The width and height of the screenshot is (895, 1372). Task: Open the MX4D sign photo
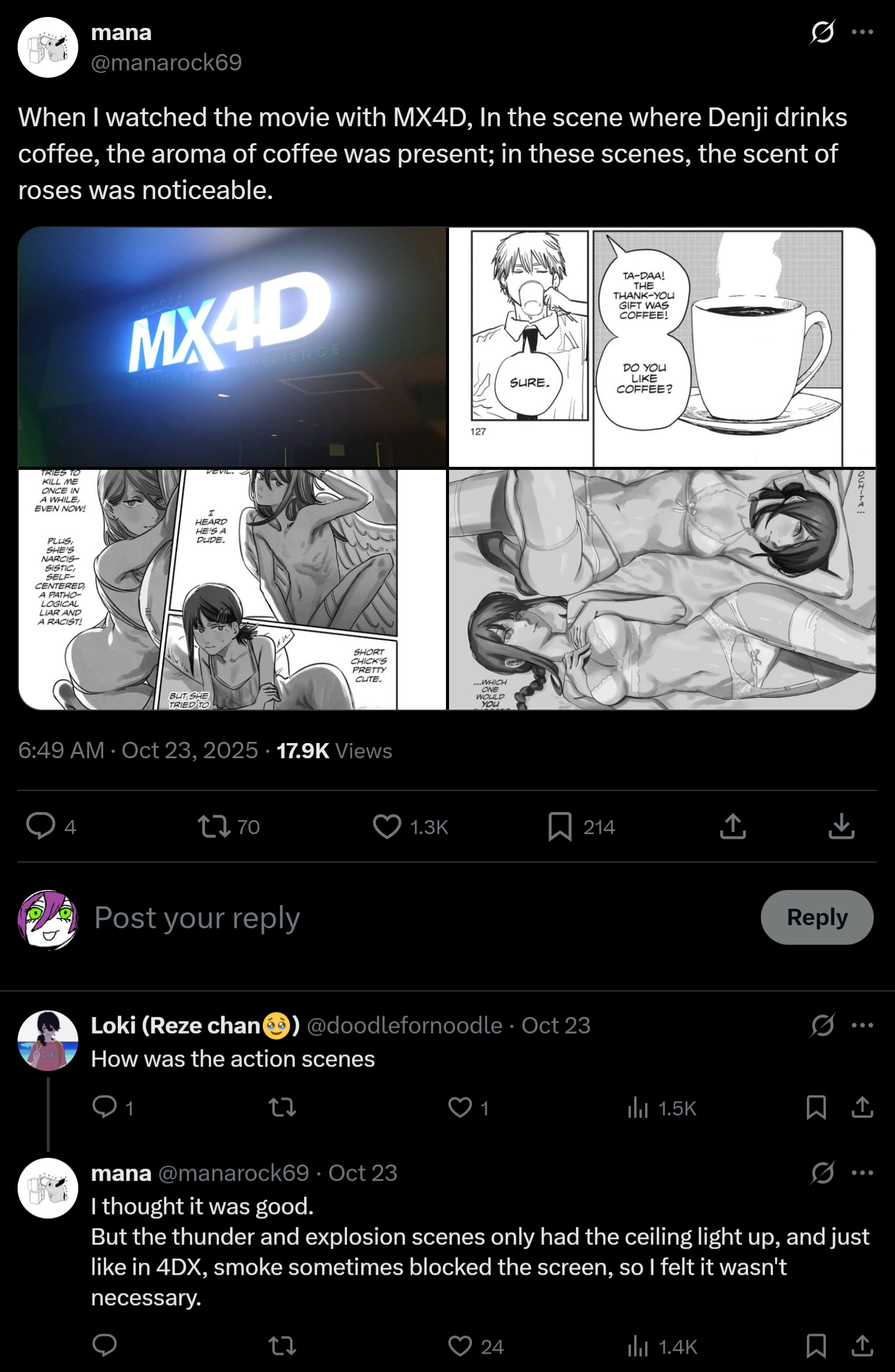pyautogui.click(x=232, y=347)
